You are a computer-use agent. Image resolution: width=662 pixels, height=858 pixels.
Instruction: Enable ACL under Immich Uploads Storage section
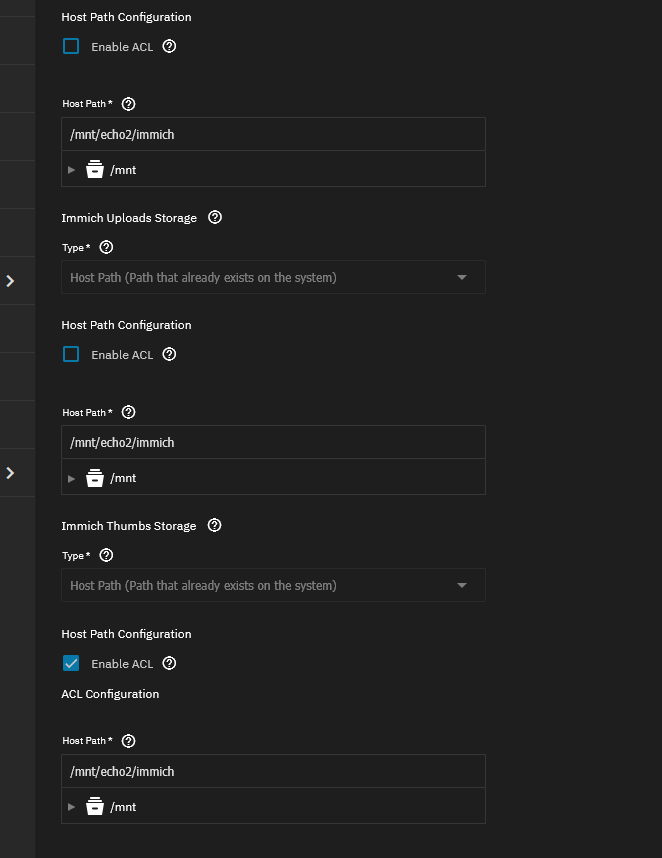point(71,354)
